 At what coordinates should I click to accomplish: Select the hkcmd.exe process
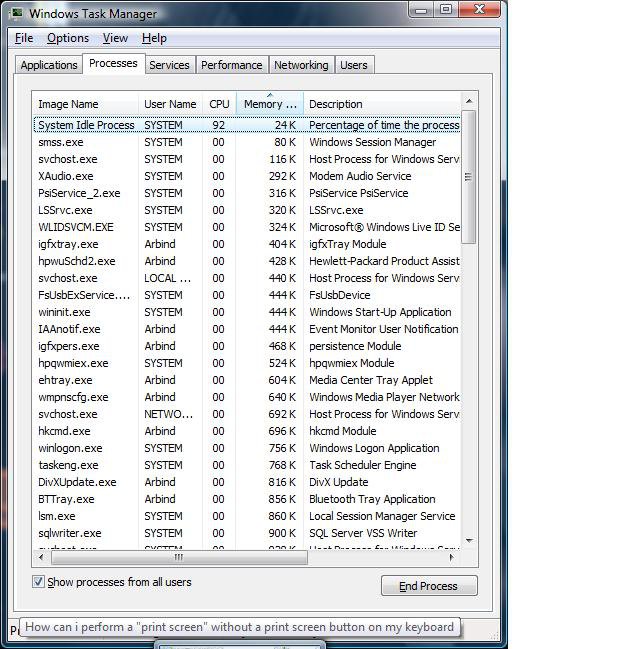pyautogui.click(x=247, y=430)
